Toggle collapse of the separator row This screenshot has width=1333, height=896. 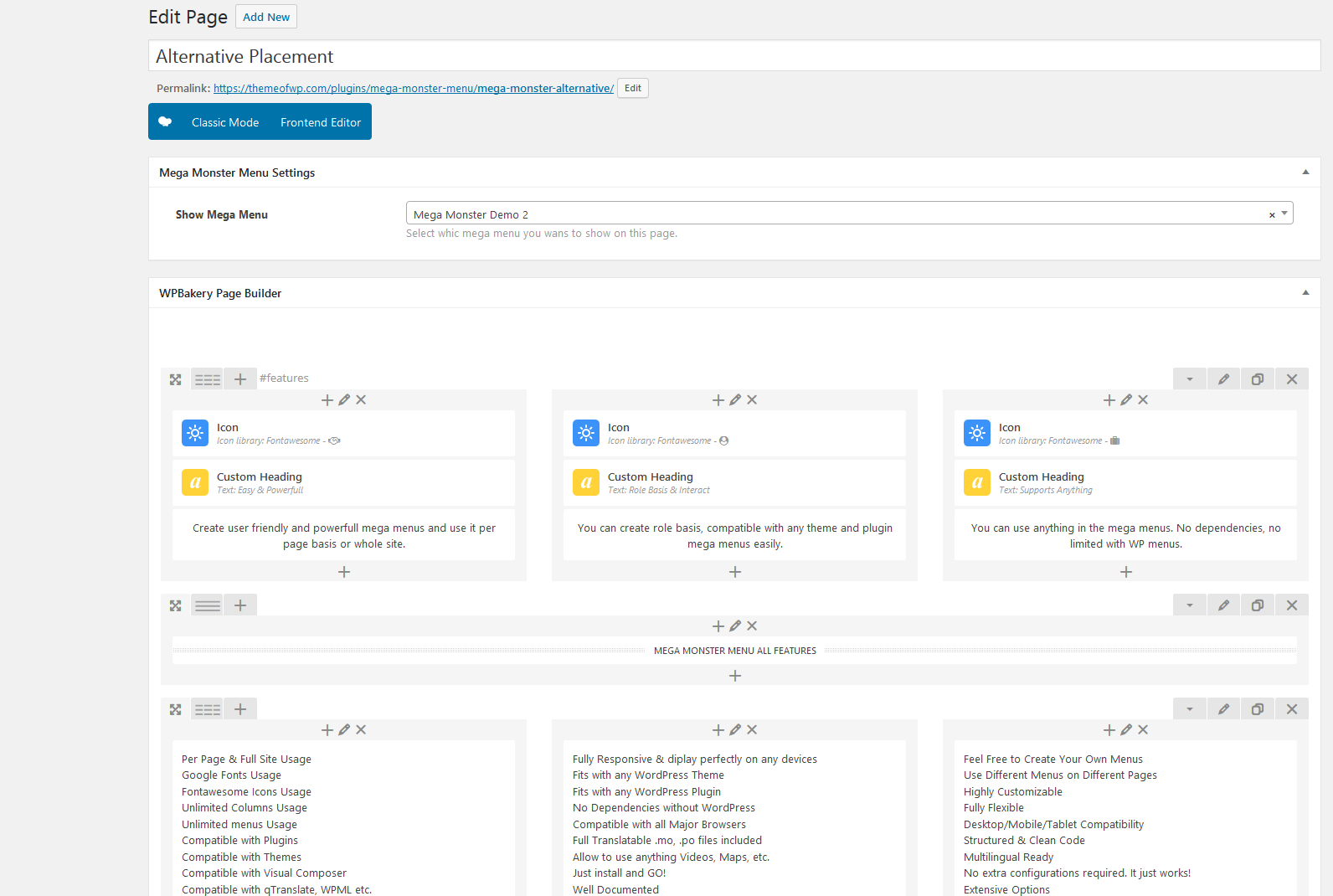(1189, 605)
